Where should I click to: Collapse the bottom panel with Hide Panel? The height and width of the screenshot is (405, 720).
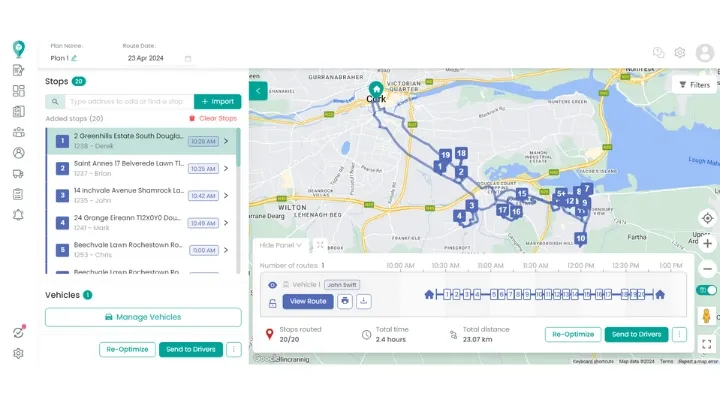[283, 245]
